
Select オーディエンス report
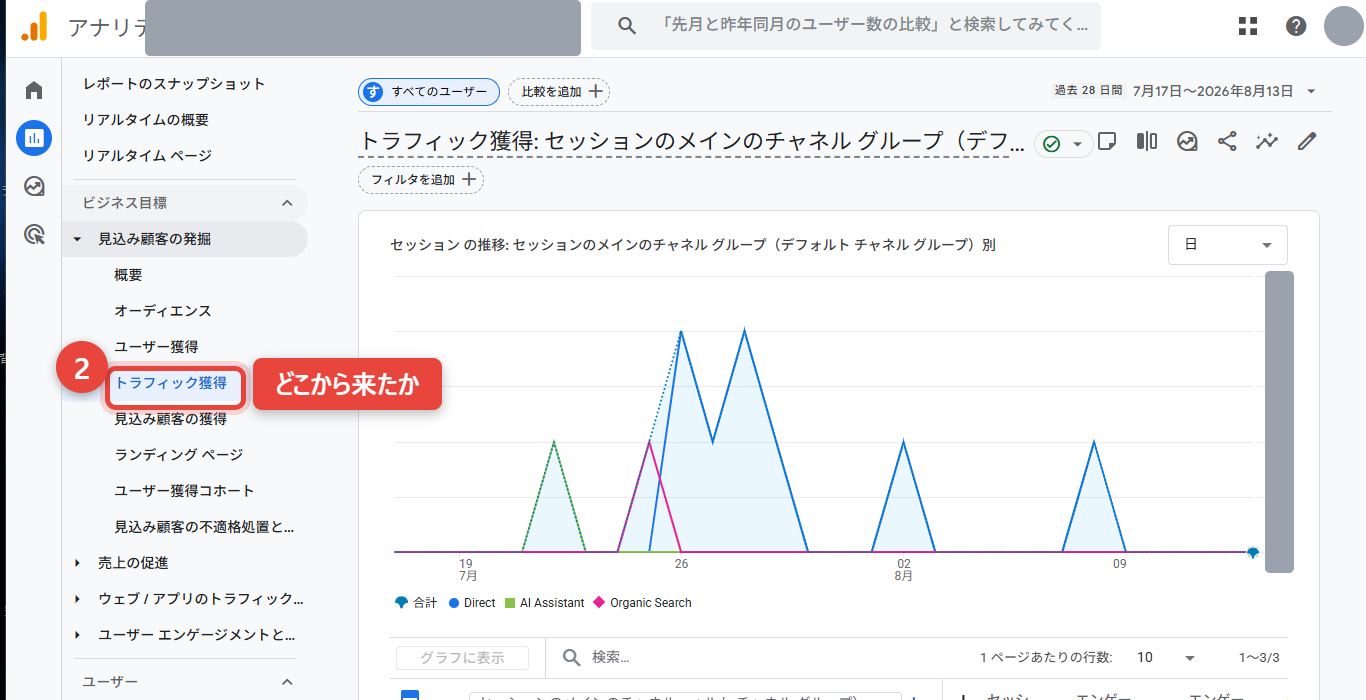(x=163, y=311)
